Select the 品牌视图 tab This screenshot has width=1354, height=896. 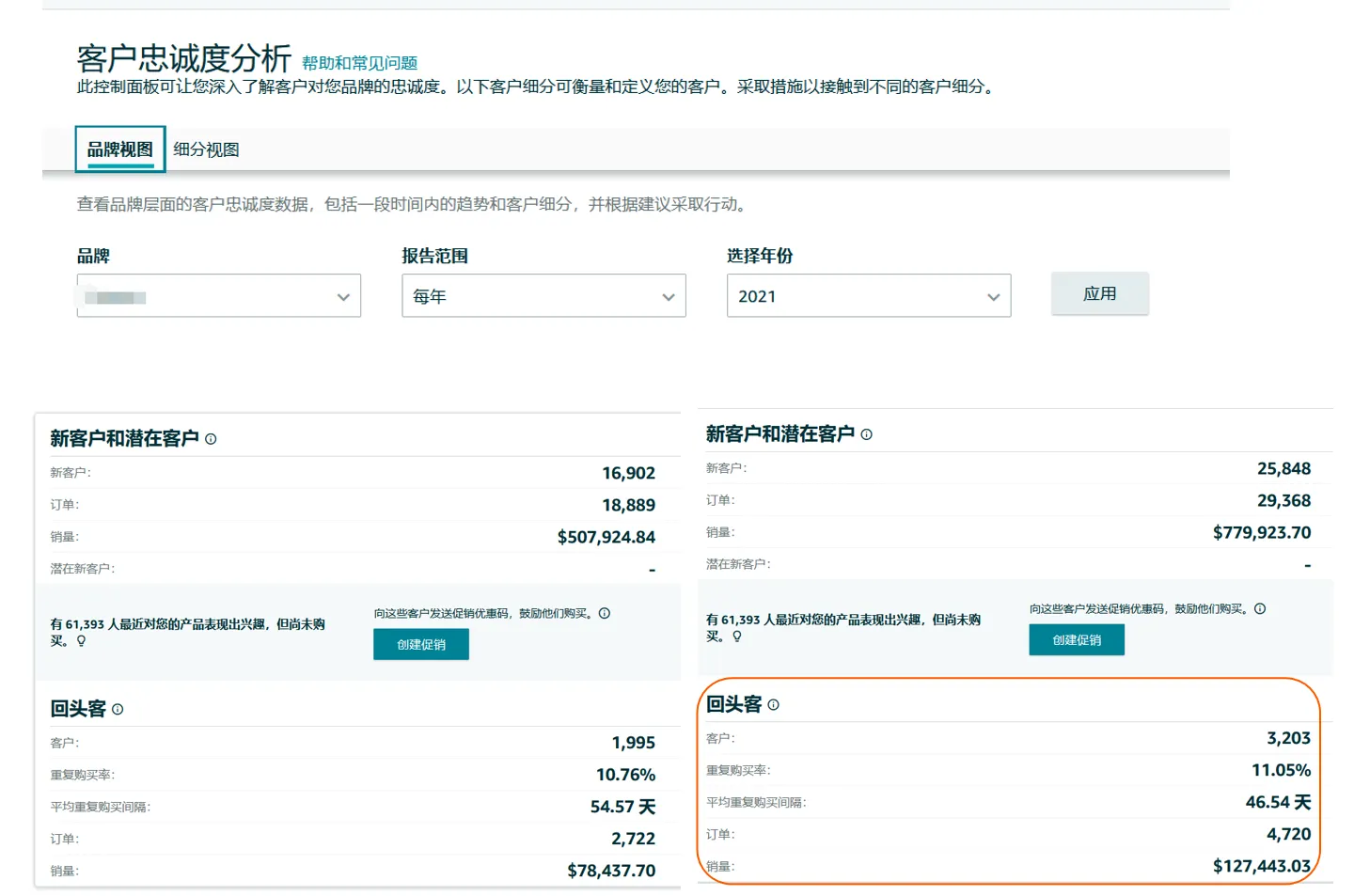coord(119,149)
